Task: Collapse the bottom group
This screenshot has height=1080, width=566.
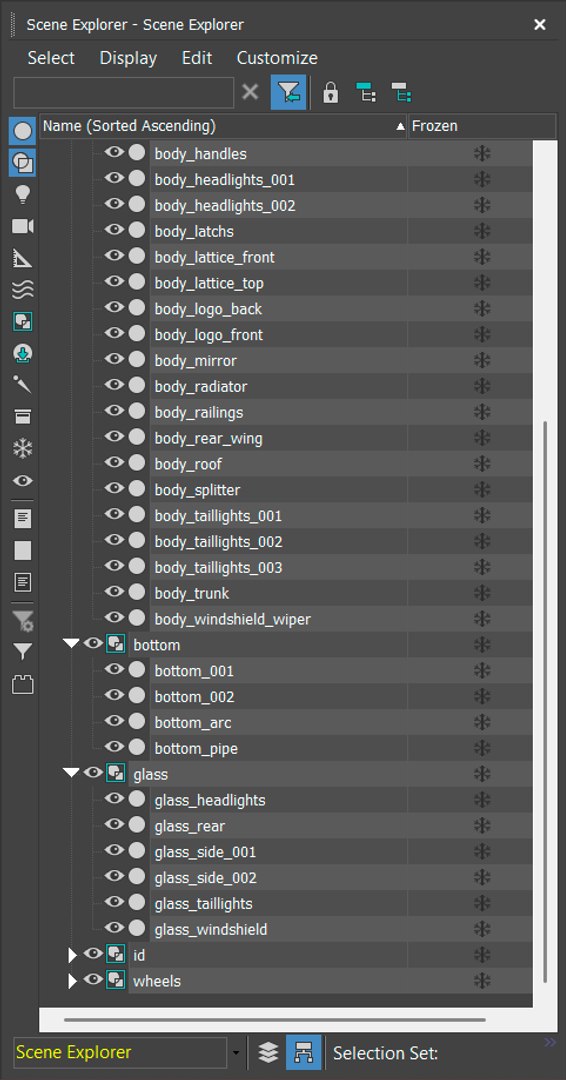Action: 72,644
